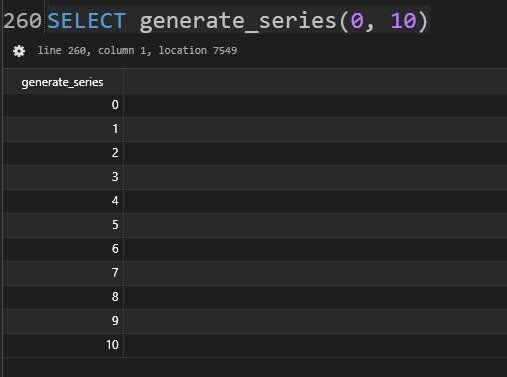Select the result cell with value 5

(x=63, y=225)
